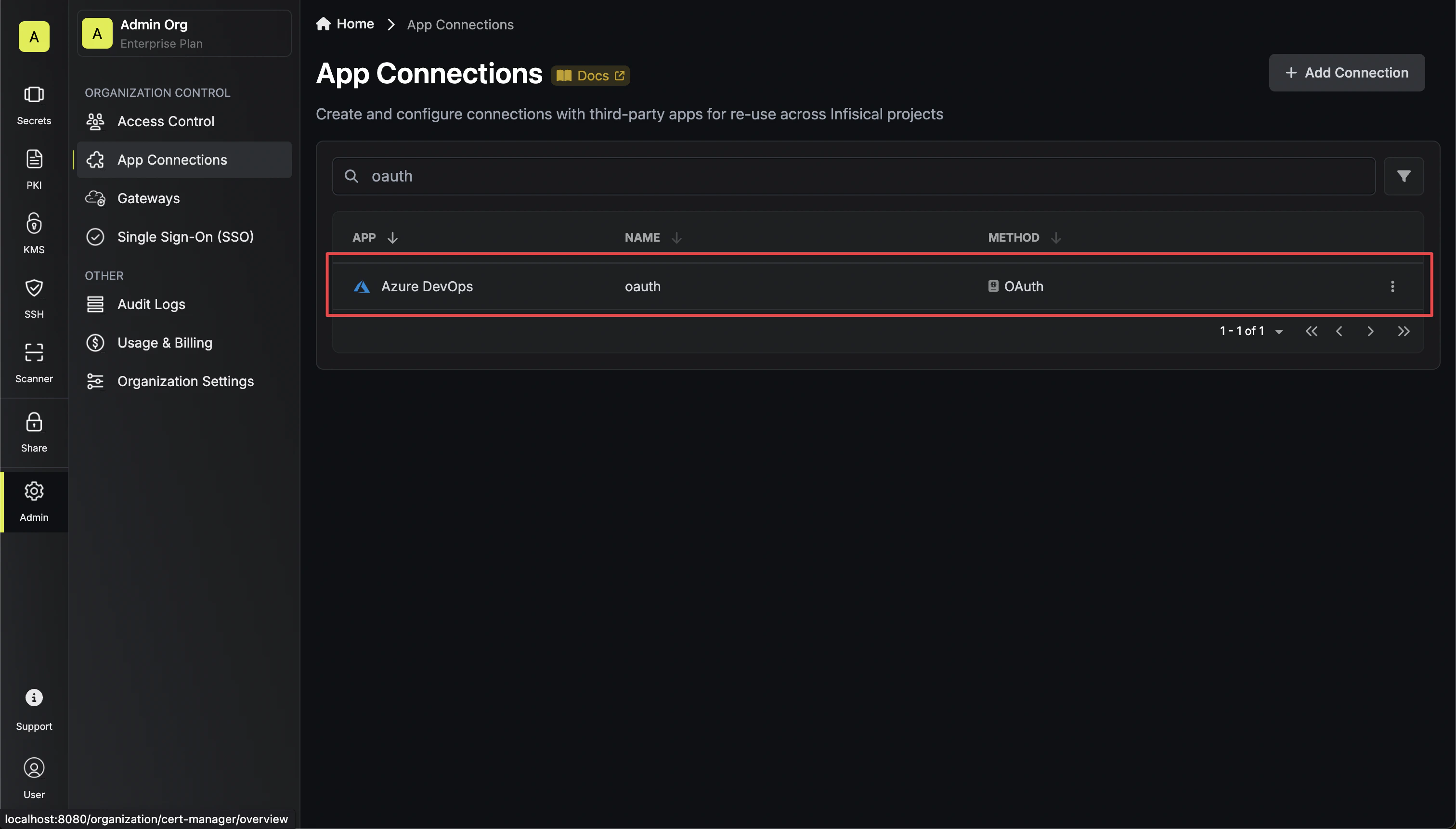The image size is (1456, 829).
Task: Go to the previous page of results
Action: tap(1339, 331)
